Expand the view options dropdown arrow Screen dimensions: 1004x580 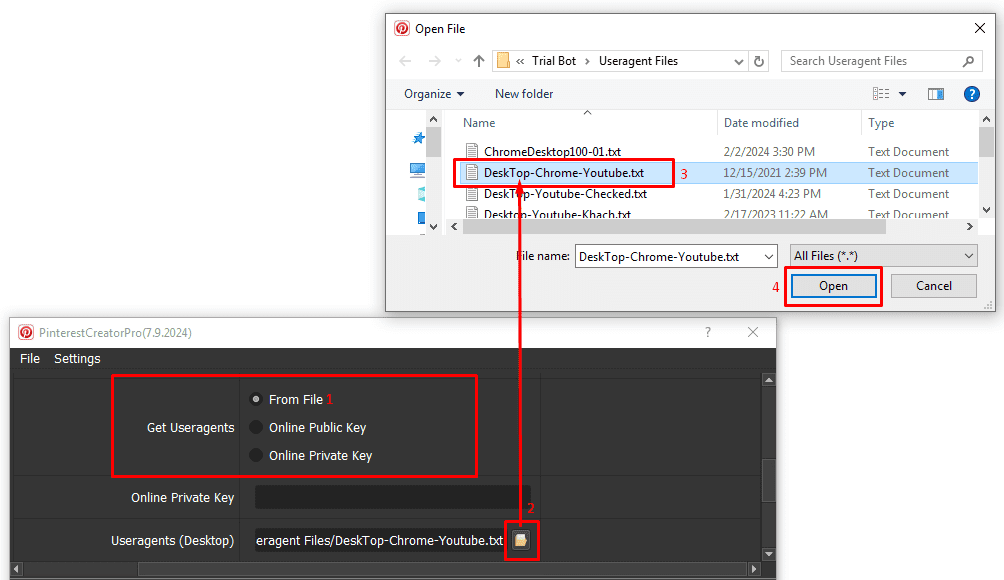coord(902,94)
